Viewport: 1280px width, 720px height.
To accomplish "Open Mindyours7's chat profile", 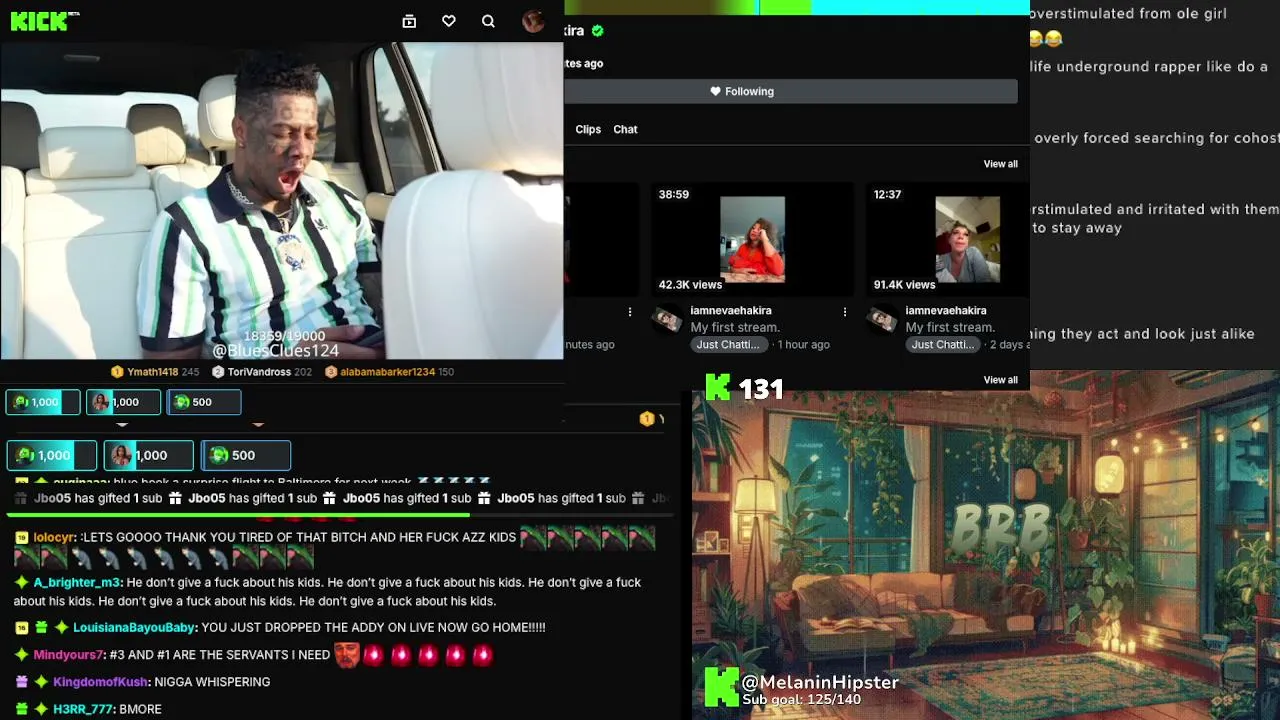I will [69, 655].
